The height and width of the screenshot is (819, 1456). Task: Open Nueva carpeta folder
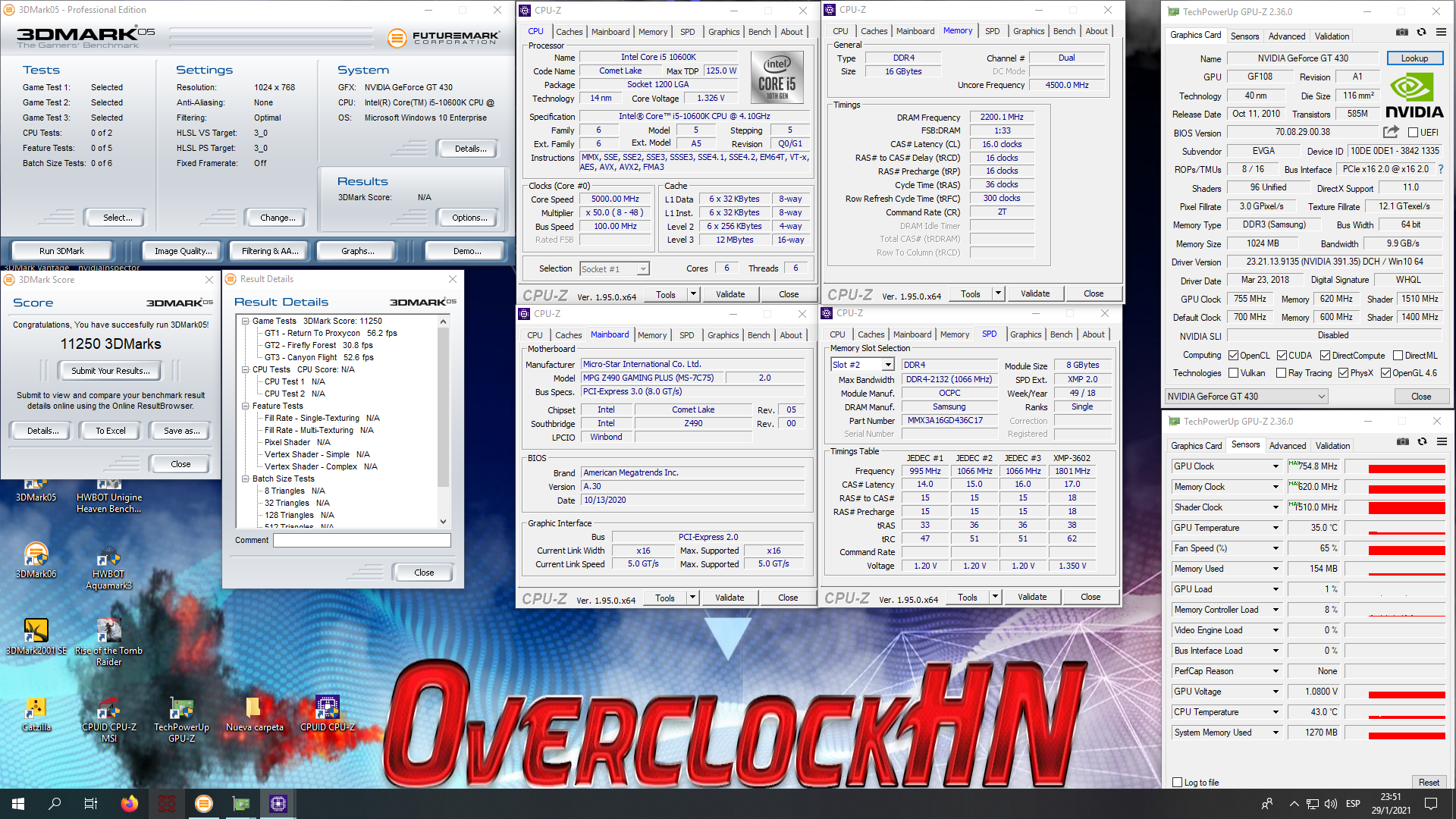coord(254,714)
